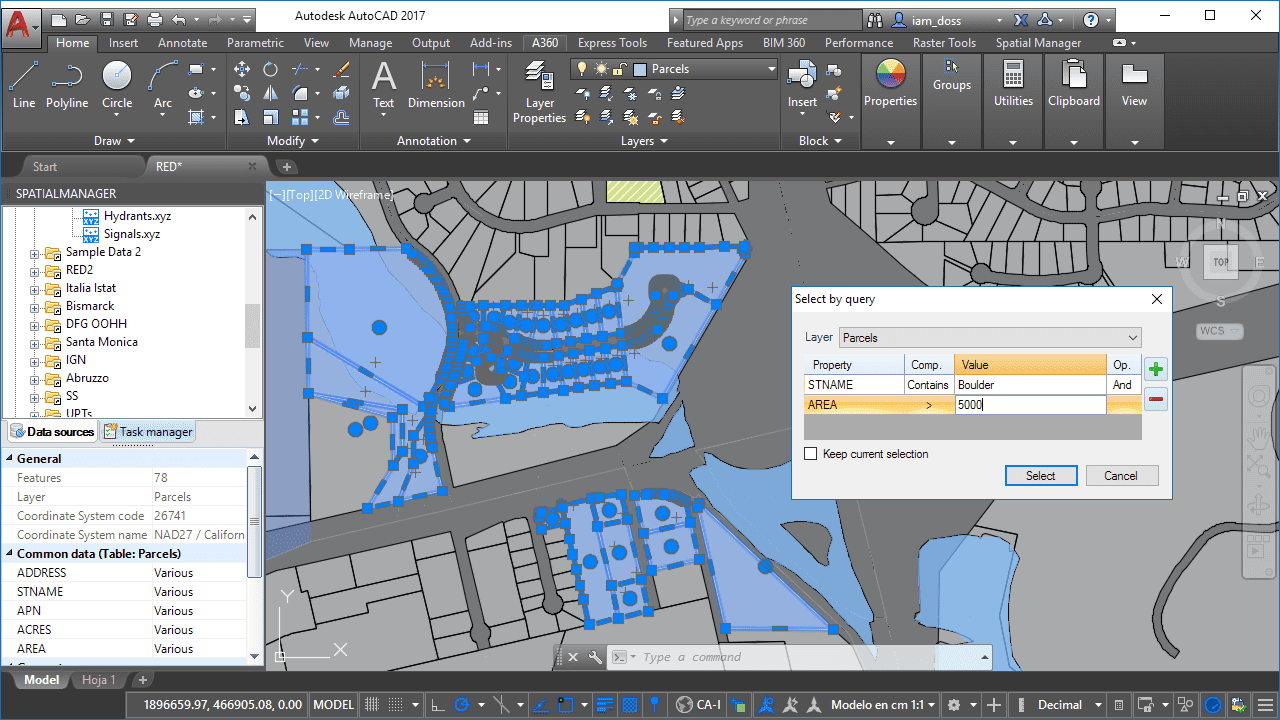
Task: Select the Arc tool
Action: click(x=163, y=85)
